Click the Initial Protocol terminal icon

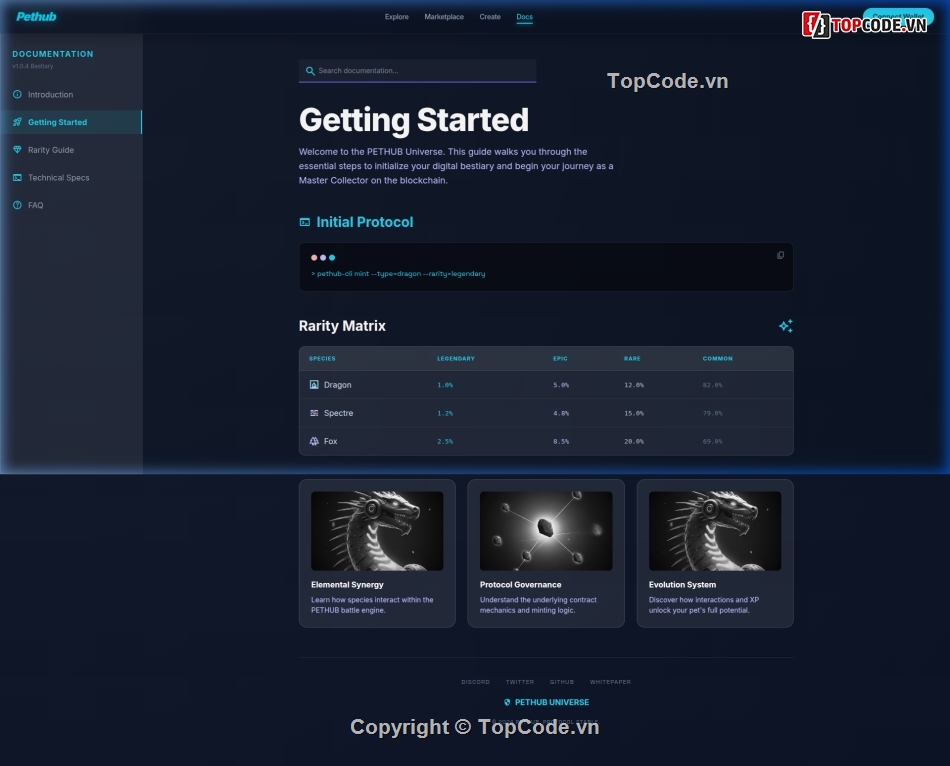pos(305,222)
